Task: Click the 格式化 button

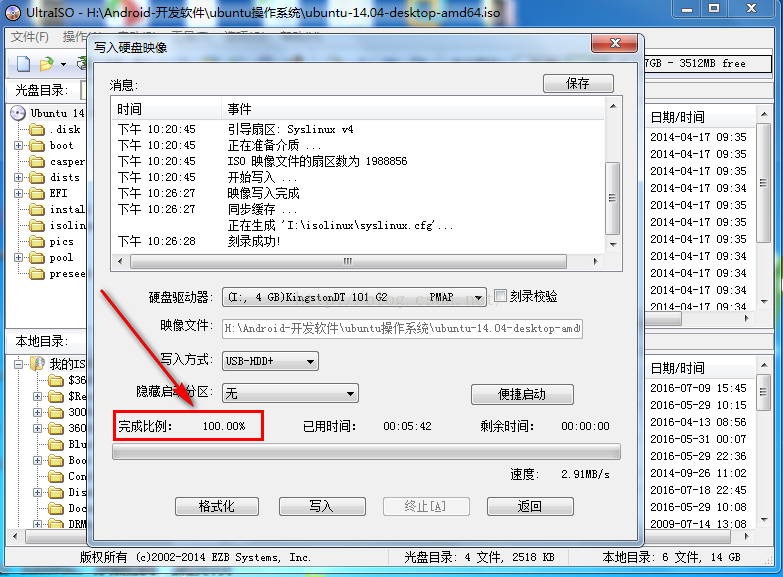Action: [217, 506]
